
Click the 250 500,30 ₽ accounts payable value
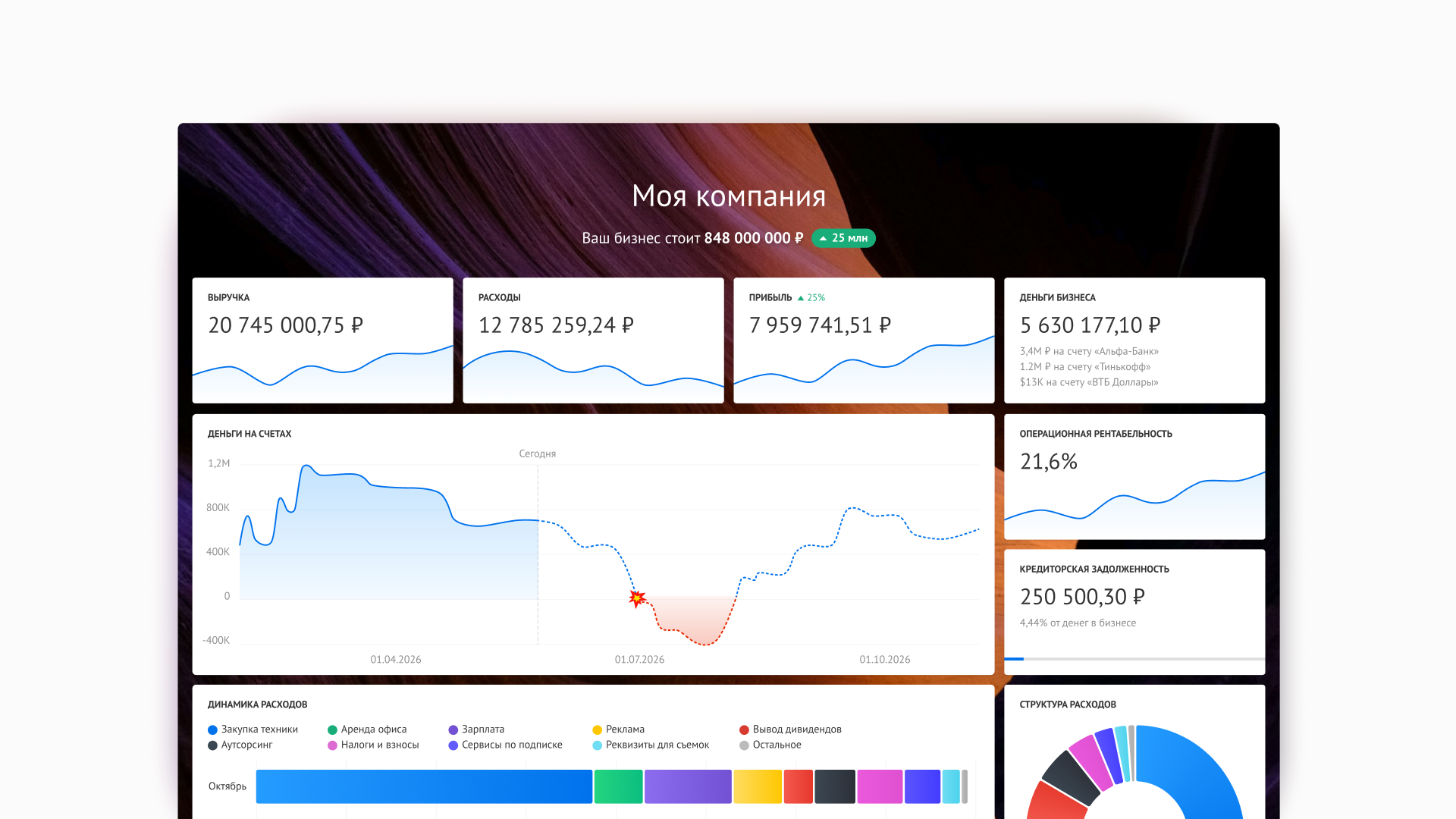click(1082, 597)
